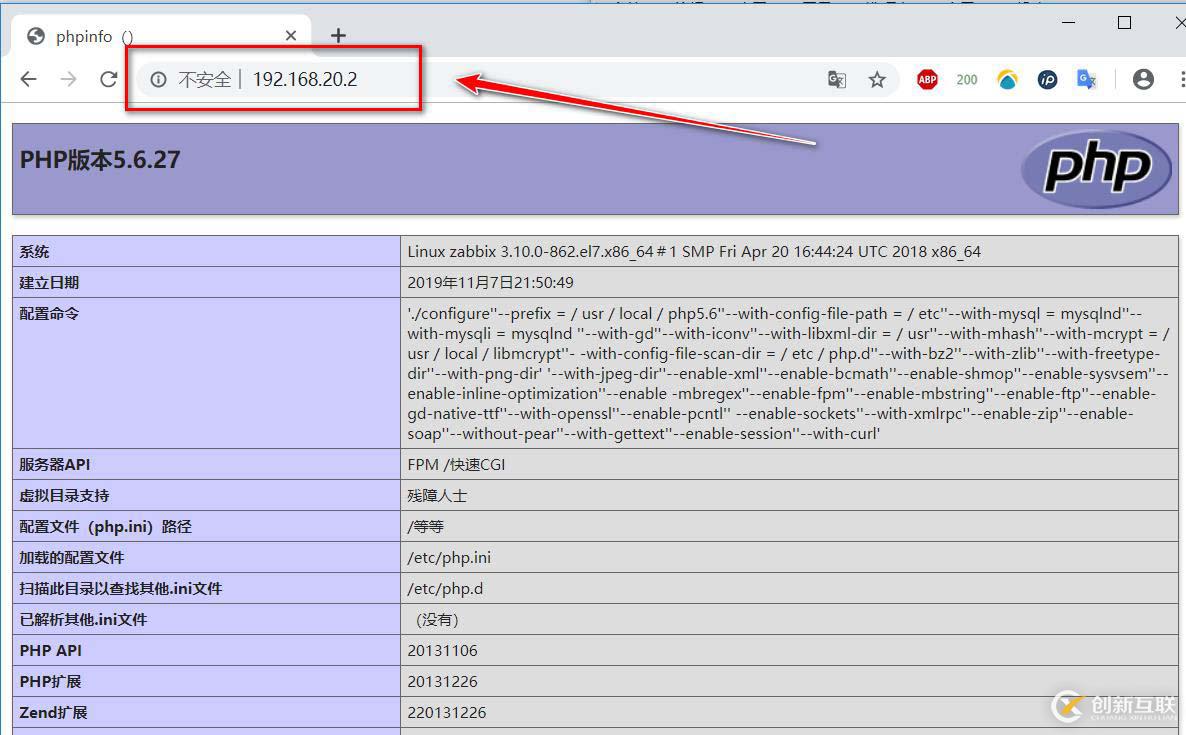Click the 配置文件 (php.ini) 路径 label
The width and height of the screenshot is (1186, 735).
pyautogui.click(x=105, y=527)
